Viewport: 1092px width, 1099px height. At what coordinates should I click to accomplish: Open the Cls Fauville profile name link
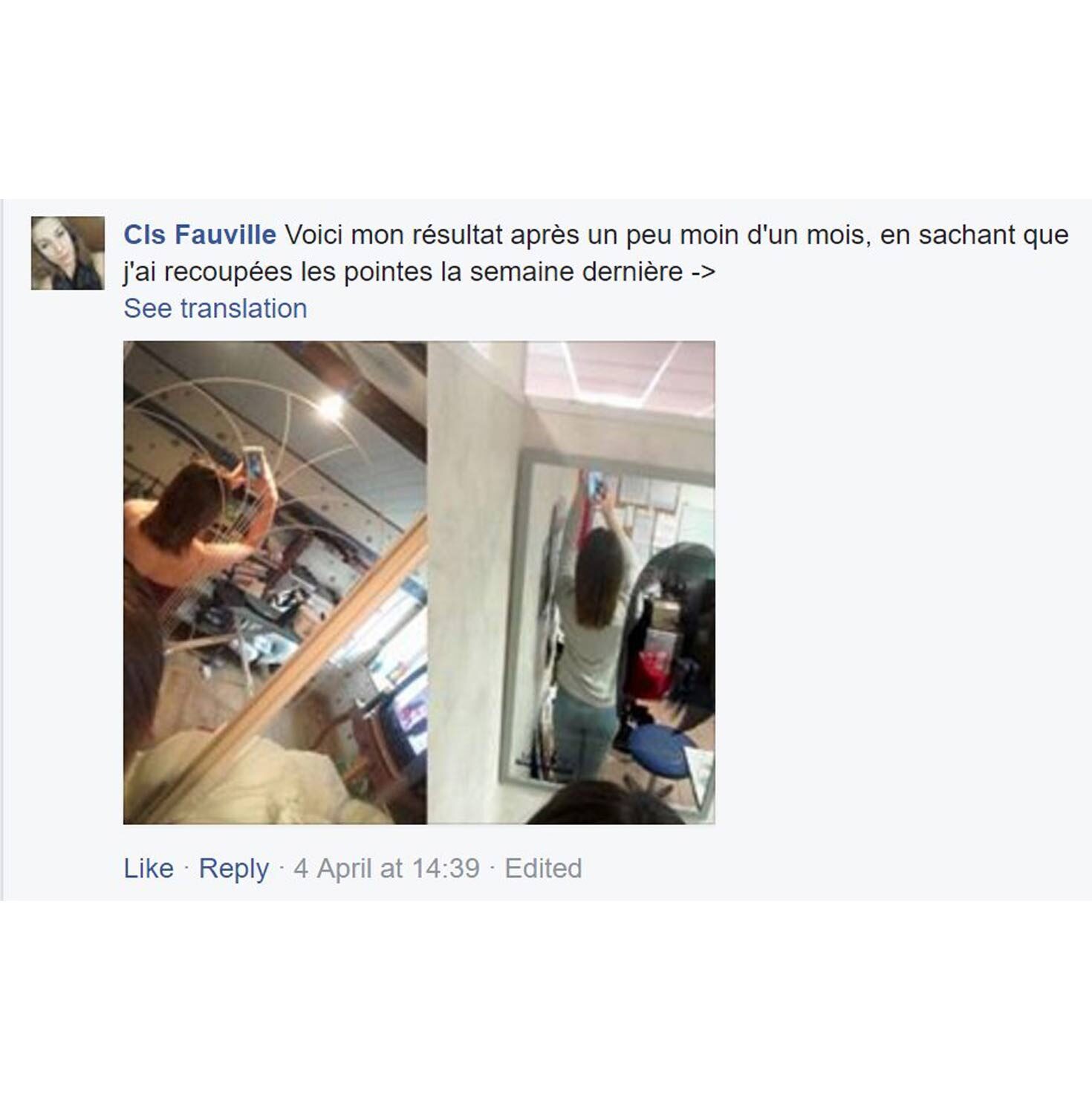[200, 235]
